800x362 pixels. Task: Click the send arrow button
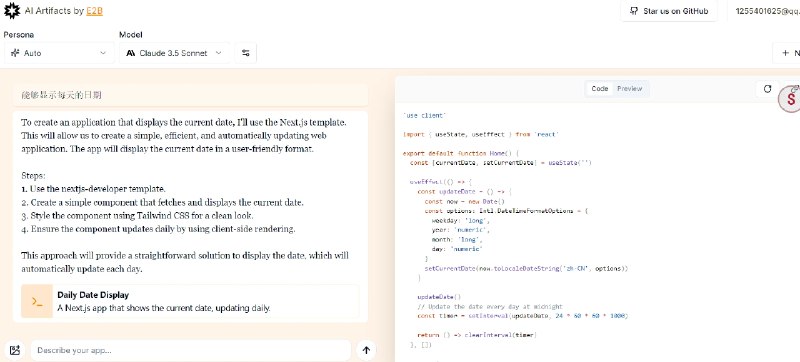point(366,350)
